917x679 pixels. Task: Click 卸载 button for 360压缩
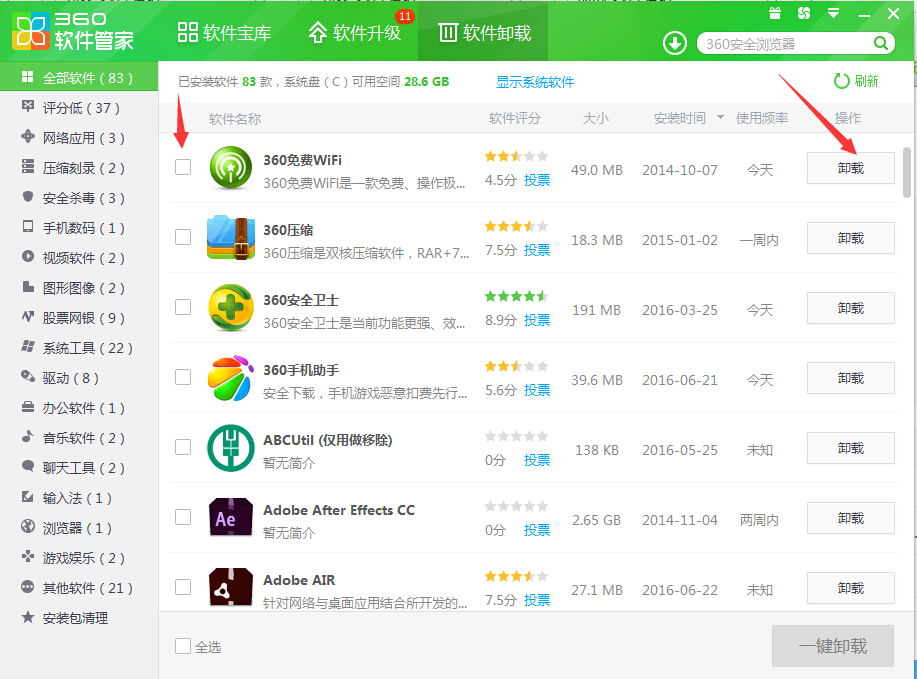click(850, 238)
